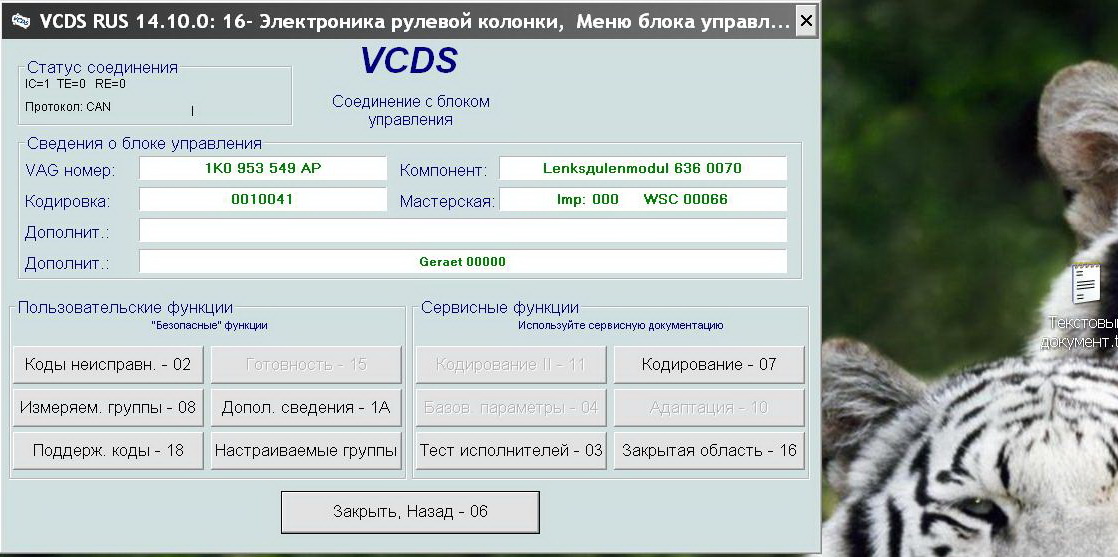Open "Допол. сведения - 1A" advanced info
Image resolution: width=1118 pixels, height=557 pixels.
point(306,407)
